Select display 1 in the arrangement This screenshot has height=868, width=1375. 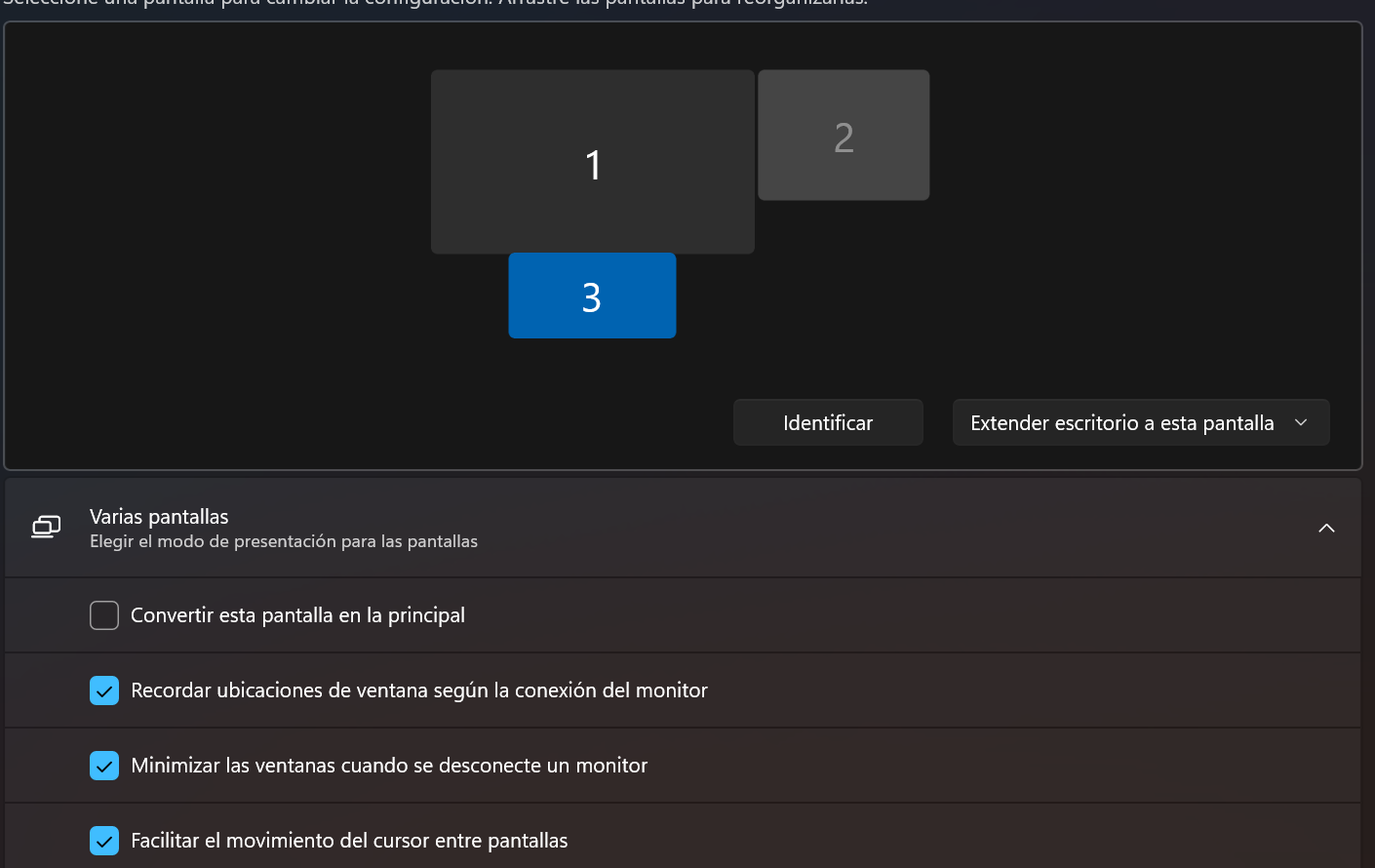(592, 162)
